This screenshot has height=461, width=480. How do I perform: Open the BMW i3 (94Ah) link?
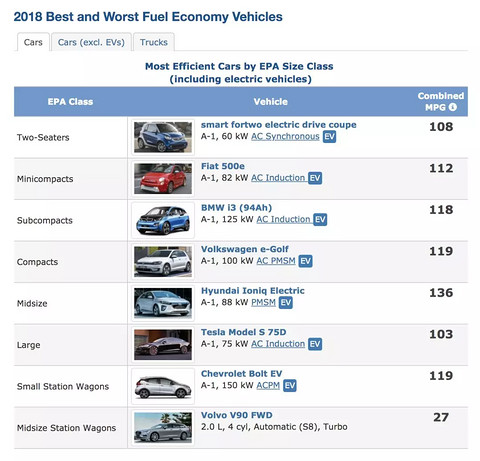click(x=236, y=208)
